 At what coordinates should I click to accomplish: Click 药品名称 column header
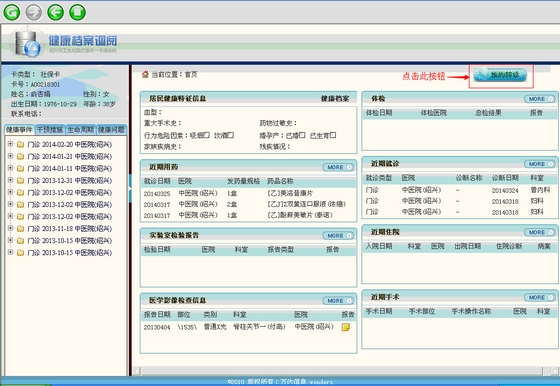pyautogui.click(x=280, y=181)
